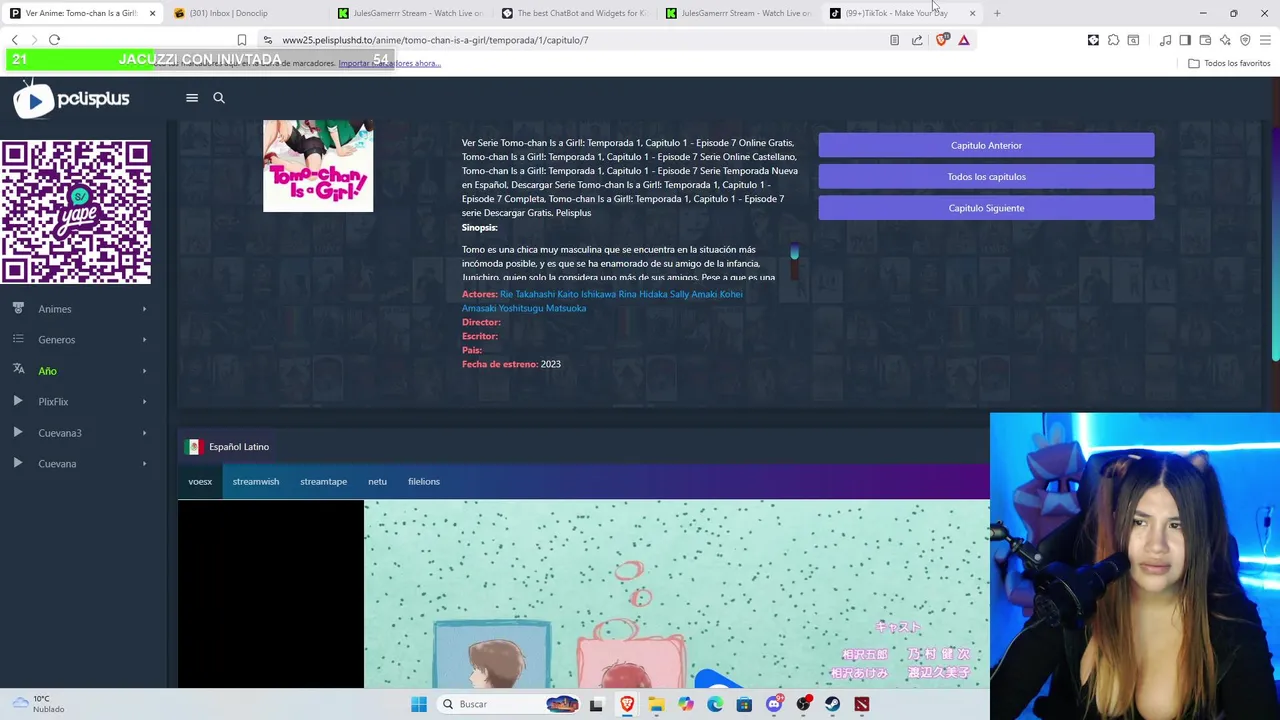Screen dimensions: 1280x720
Task: Open OBS Studio from the taskbar
Action: pyautogui.click(x=803, y=704)
